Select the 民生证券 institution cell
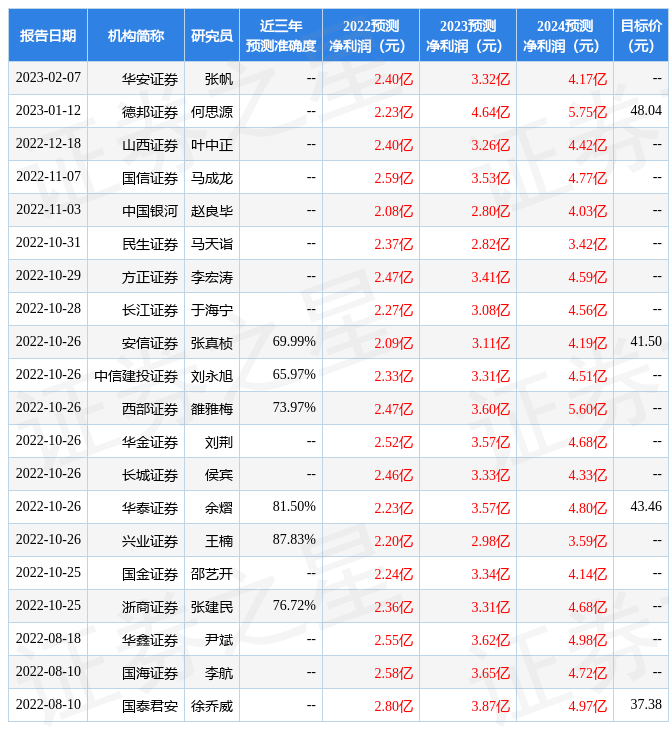669x730 pixels. pyautogui.click(x=136, y=244)
